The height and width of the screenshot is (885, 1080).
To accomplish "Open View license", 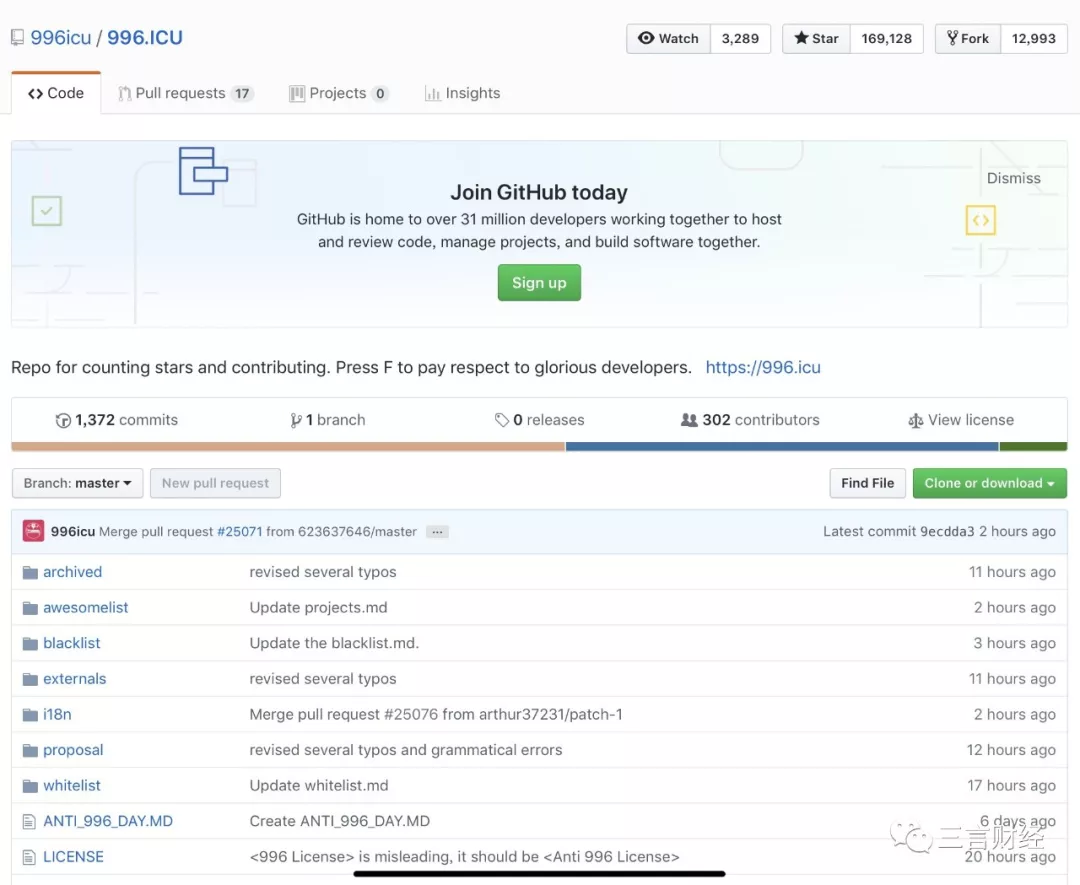I will (961, 420).
